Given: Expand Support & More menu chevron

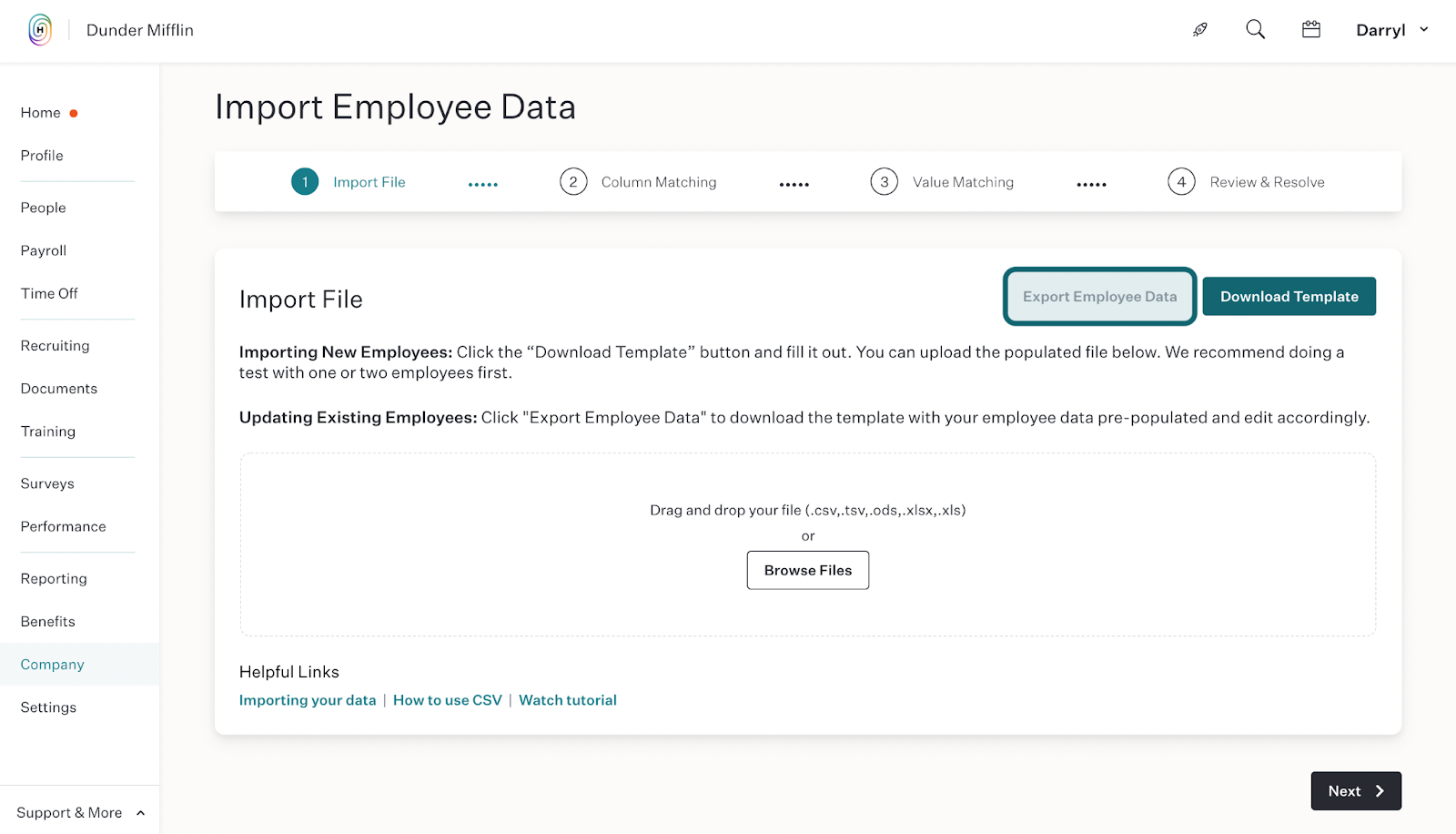Looking at the screenshot, I should [140, 813].
